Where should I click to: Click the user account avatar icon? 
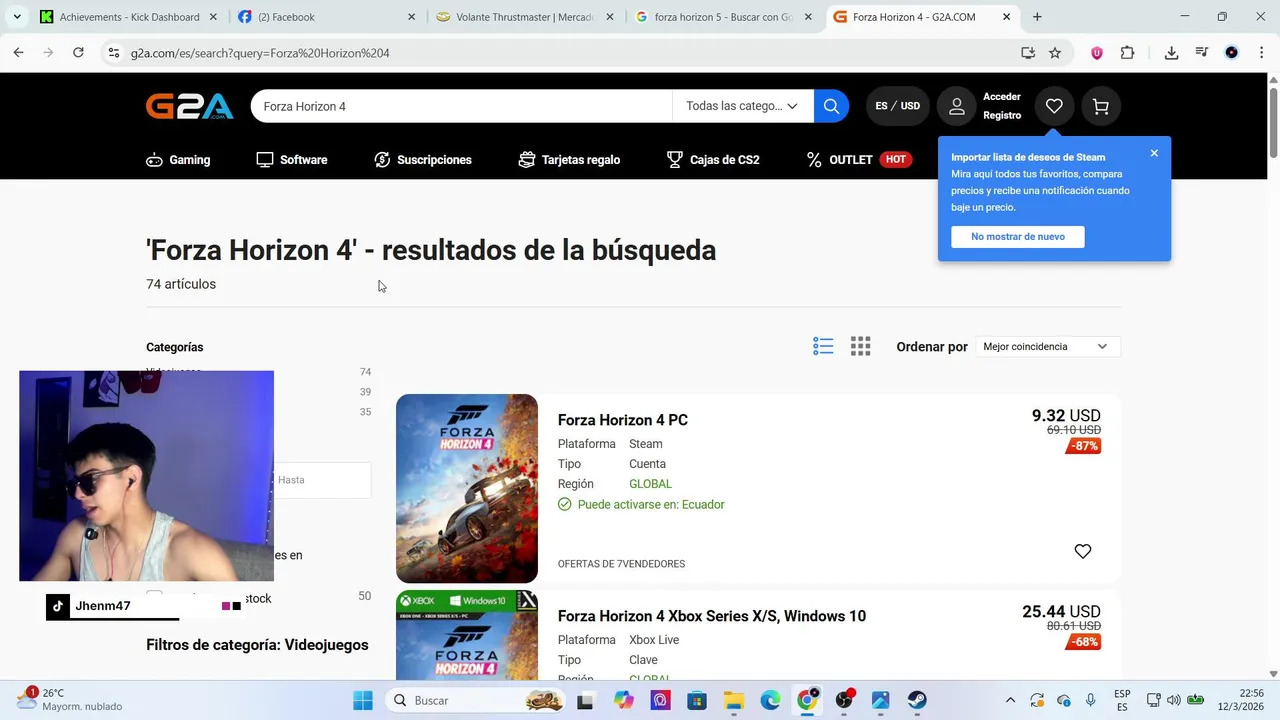(957, 106)
